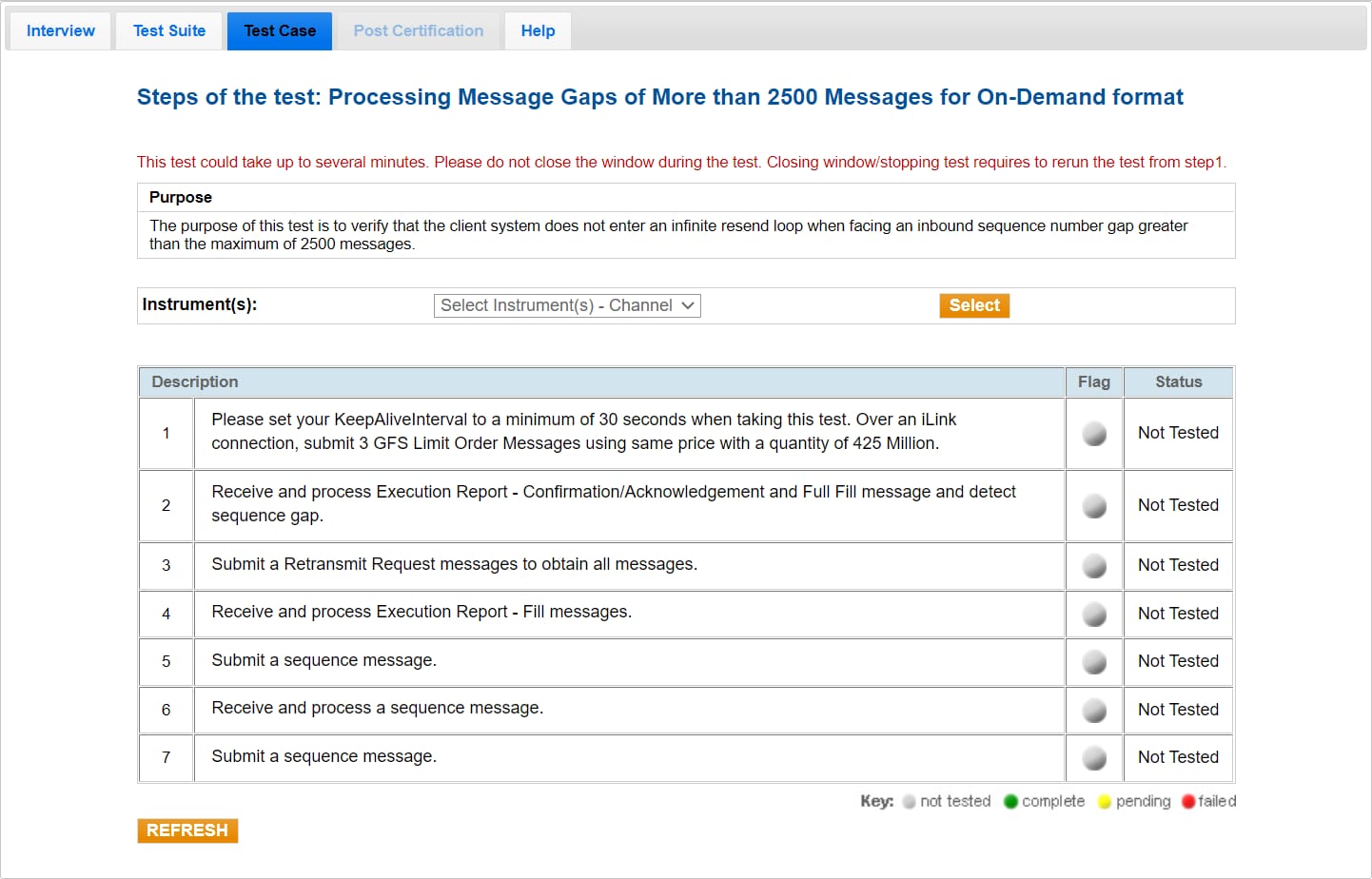
Task: Click the flag circle for step 6
Action: click(1094, 711)
